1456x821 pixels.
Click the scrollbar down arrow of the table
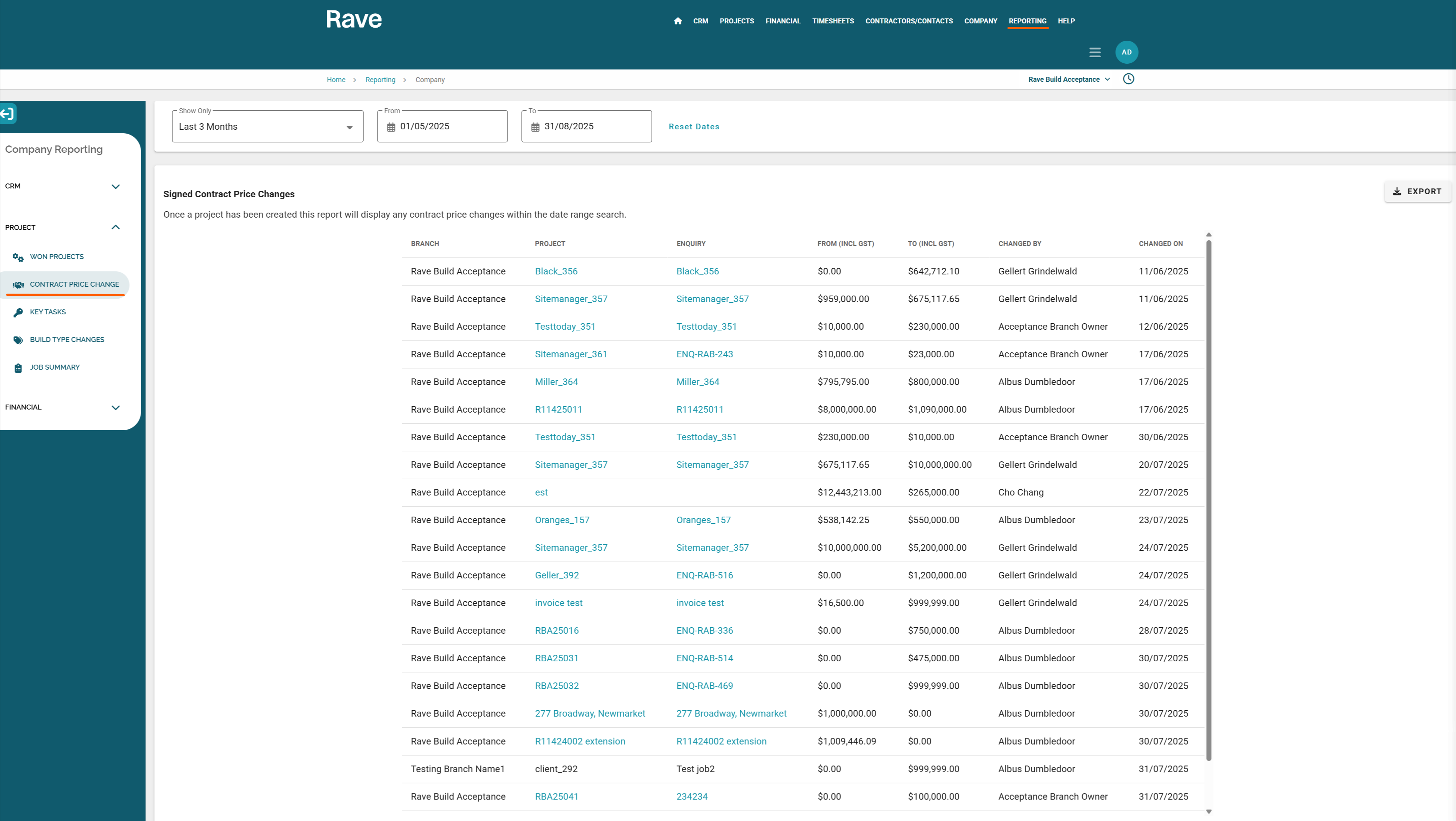(x=1209, y=812)
